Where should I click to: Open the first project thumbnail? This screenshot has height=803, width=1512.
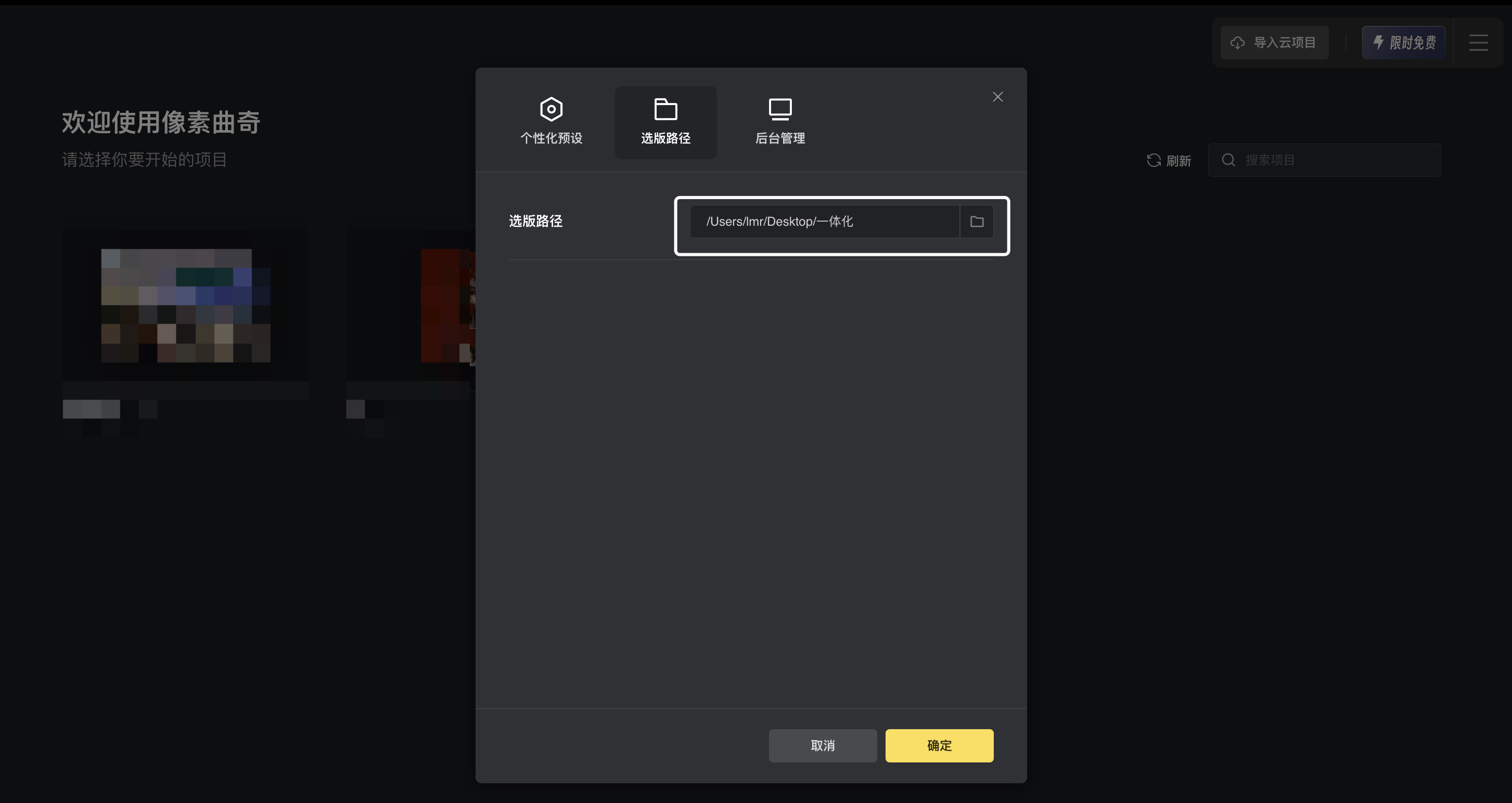(x=185, y=305)
